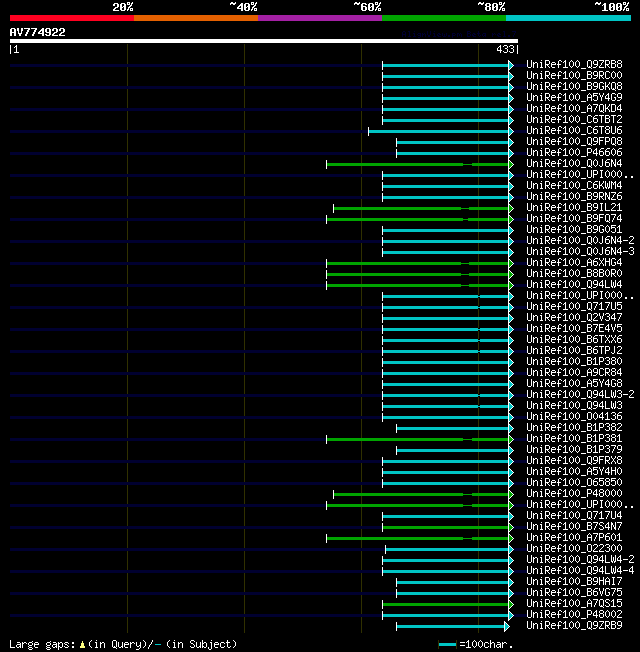Select the UniRef100_P48000 label
The image size is (640, 652).
tap(574, 494)
